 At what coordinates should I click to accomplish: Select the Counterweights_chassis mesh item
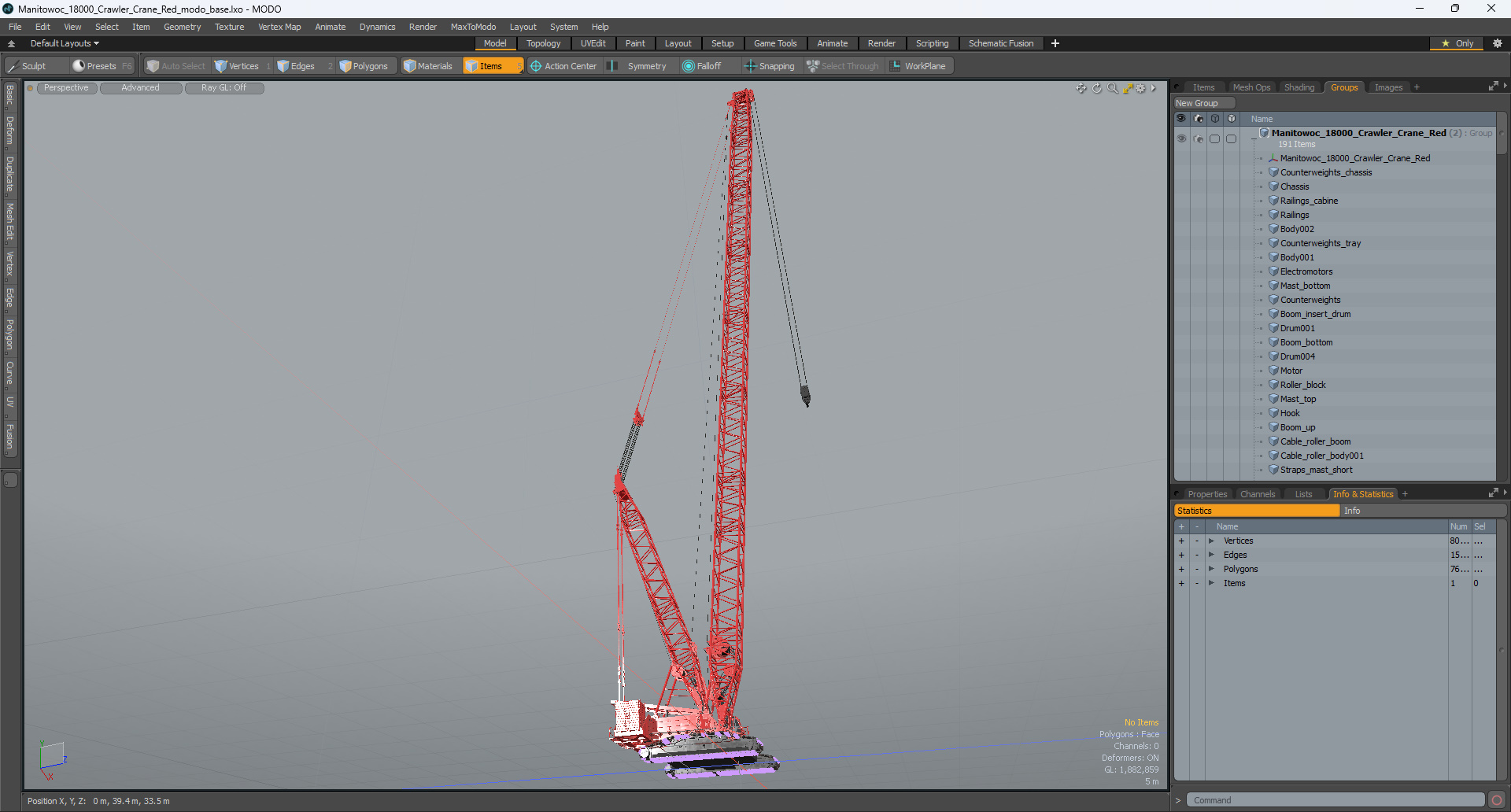click(x=1325, y=172)
